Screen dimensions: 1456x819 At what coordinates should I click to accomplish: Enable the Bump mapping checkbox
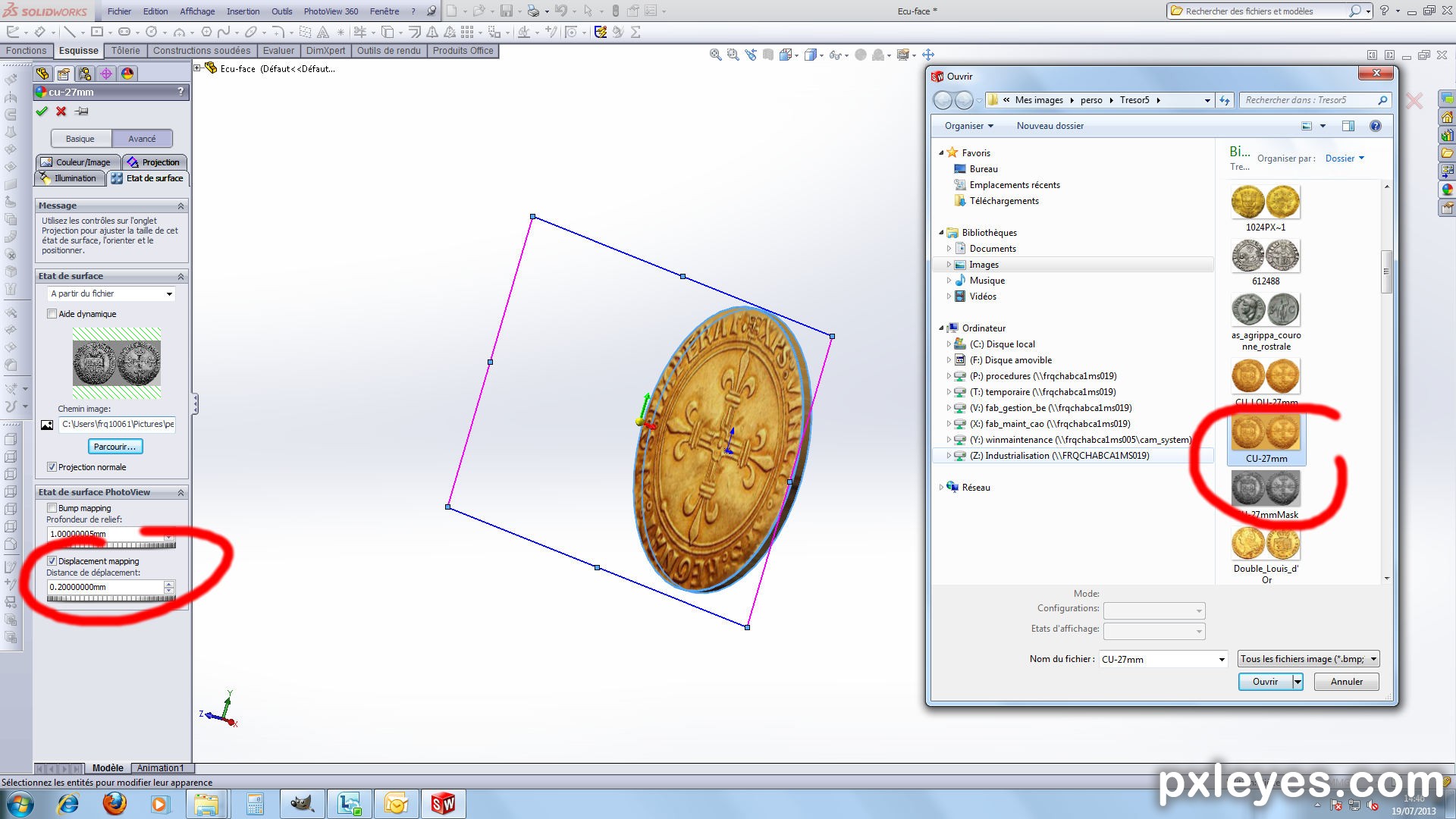(x=52, y=508)
